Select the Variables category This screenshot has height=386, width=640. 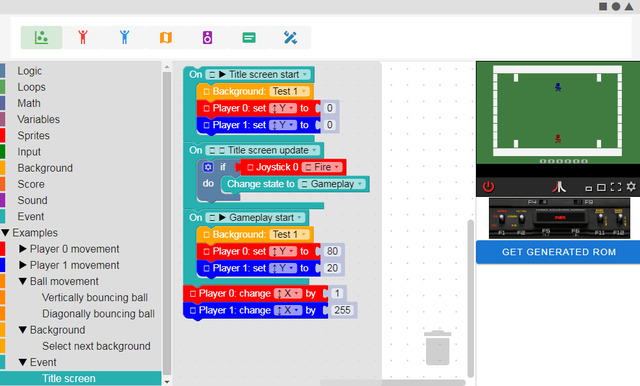click(38, 119)
